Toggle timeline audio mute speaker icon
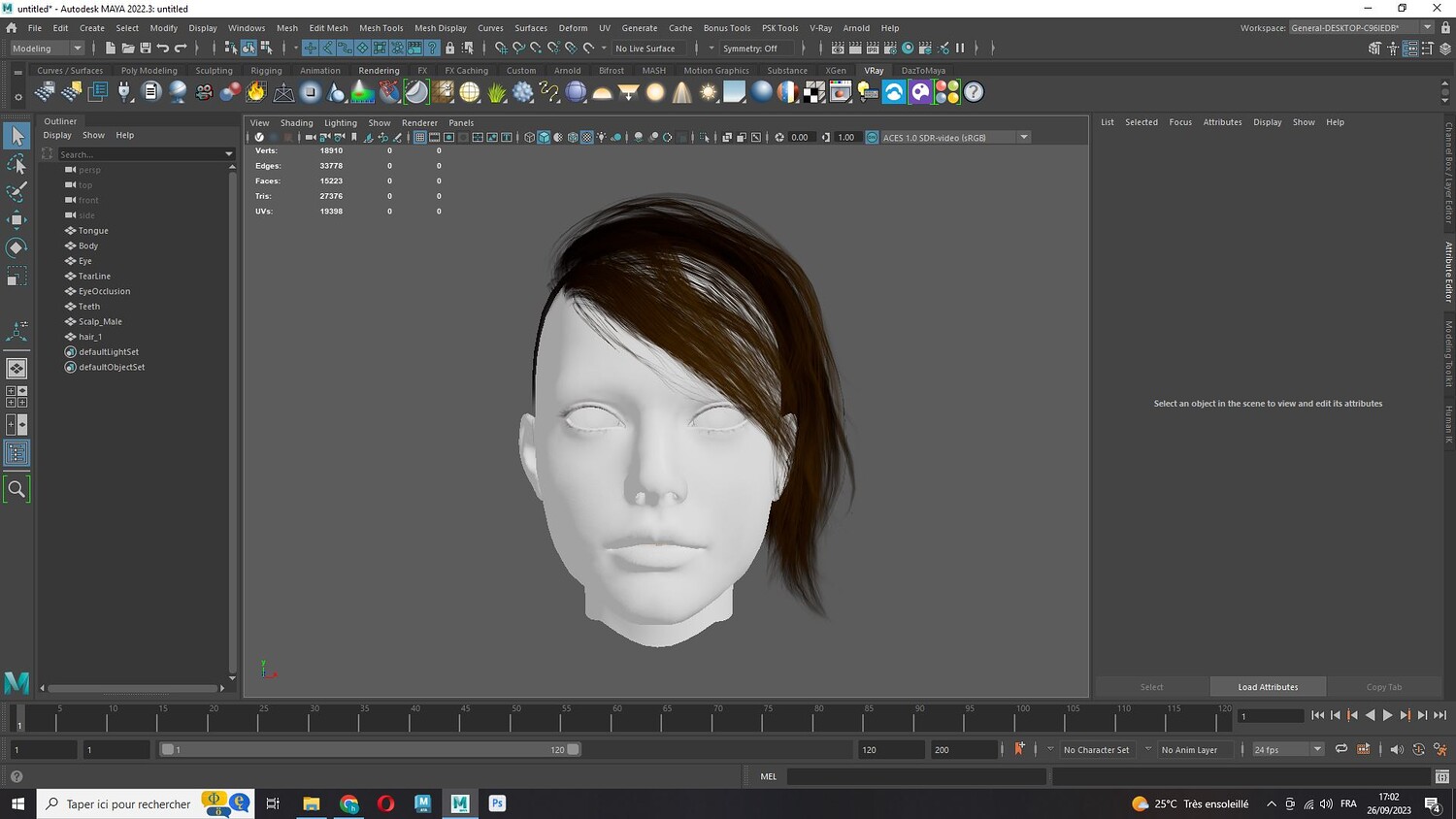 click(x=1396, y=749)
